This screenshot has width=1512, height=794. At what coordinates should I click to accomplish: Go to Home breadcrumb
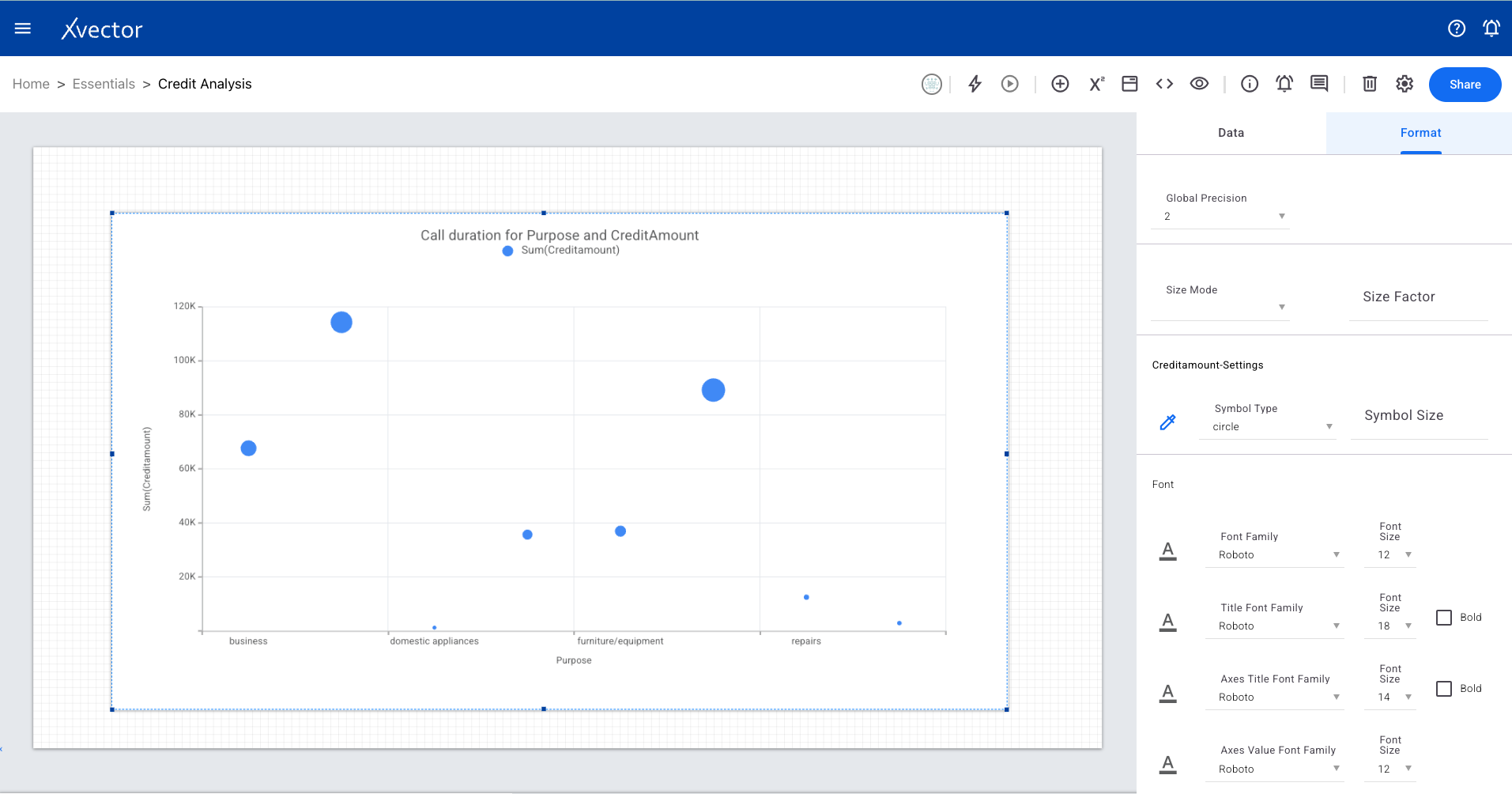click(x=31, y=84)
